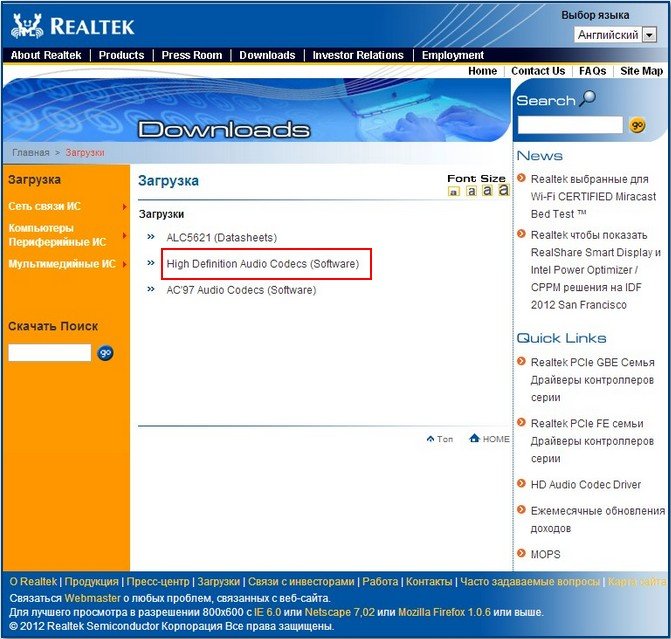Select the second font size icon
This screenshot has width=671, height=639.
tap(471, 191)
